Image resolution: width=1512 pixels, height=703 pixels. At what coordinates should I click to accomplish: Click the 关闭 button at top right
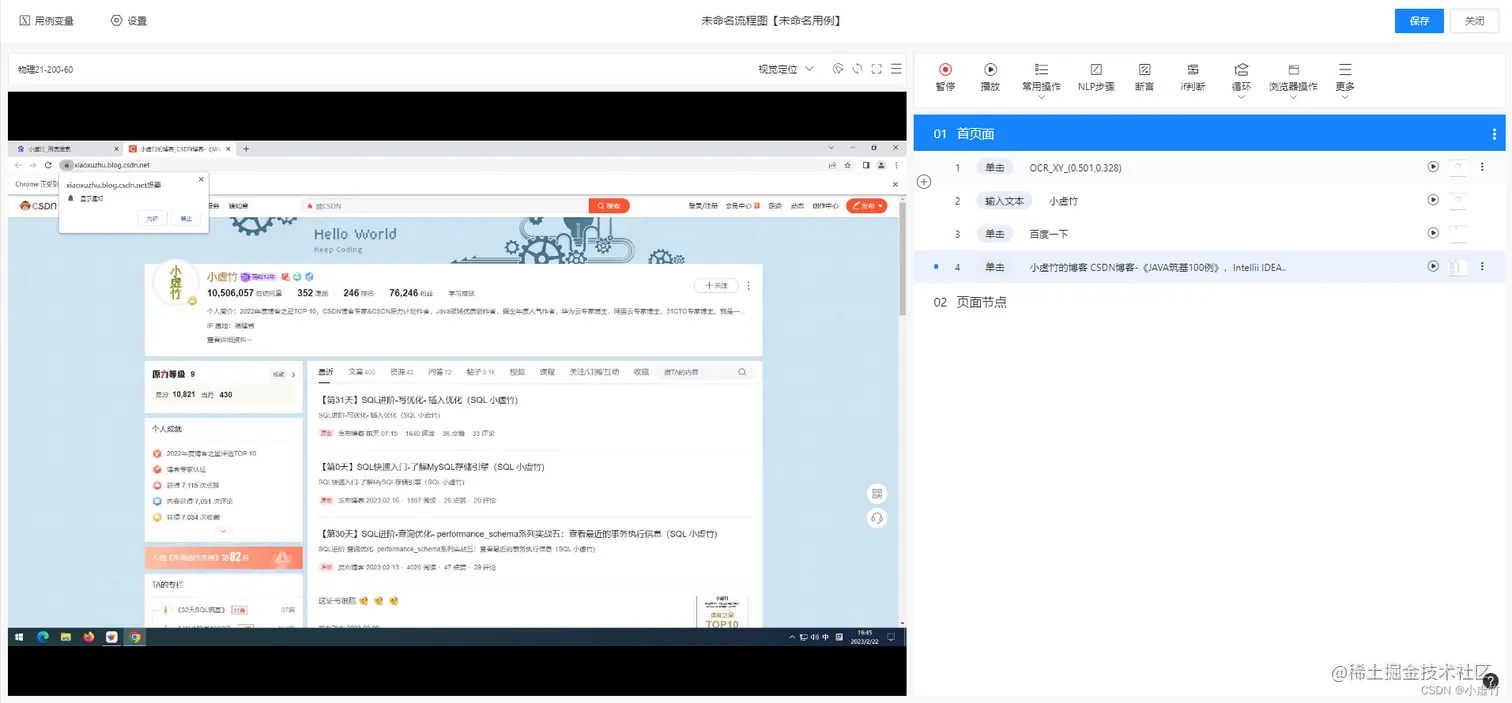1474,21
